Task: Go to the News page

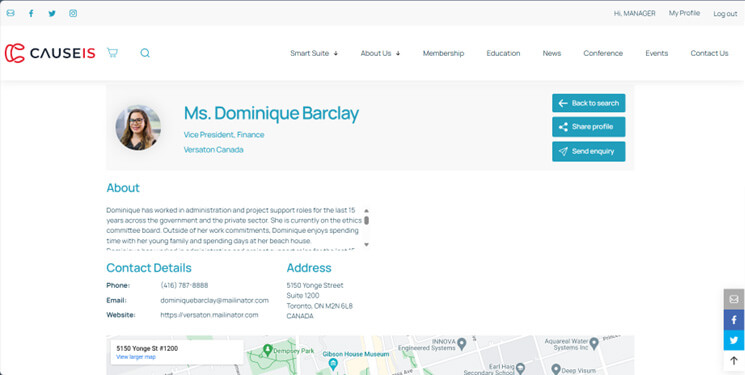Action: [552, 53]
